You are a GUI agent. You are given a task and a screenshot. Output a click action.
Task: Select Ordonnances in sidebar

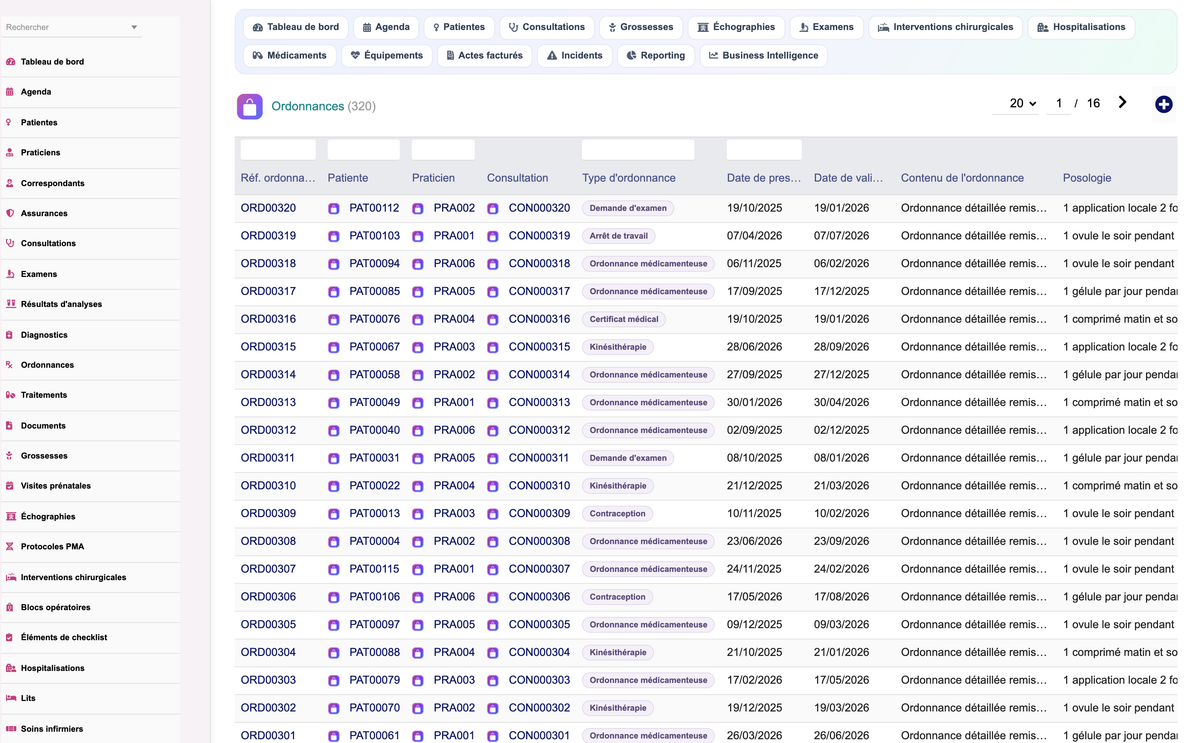[x=90, y=365]
